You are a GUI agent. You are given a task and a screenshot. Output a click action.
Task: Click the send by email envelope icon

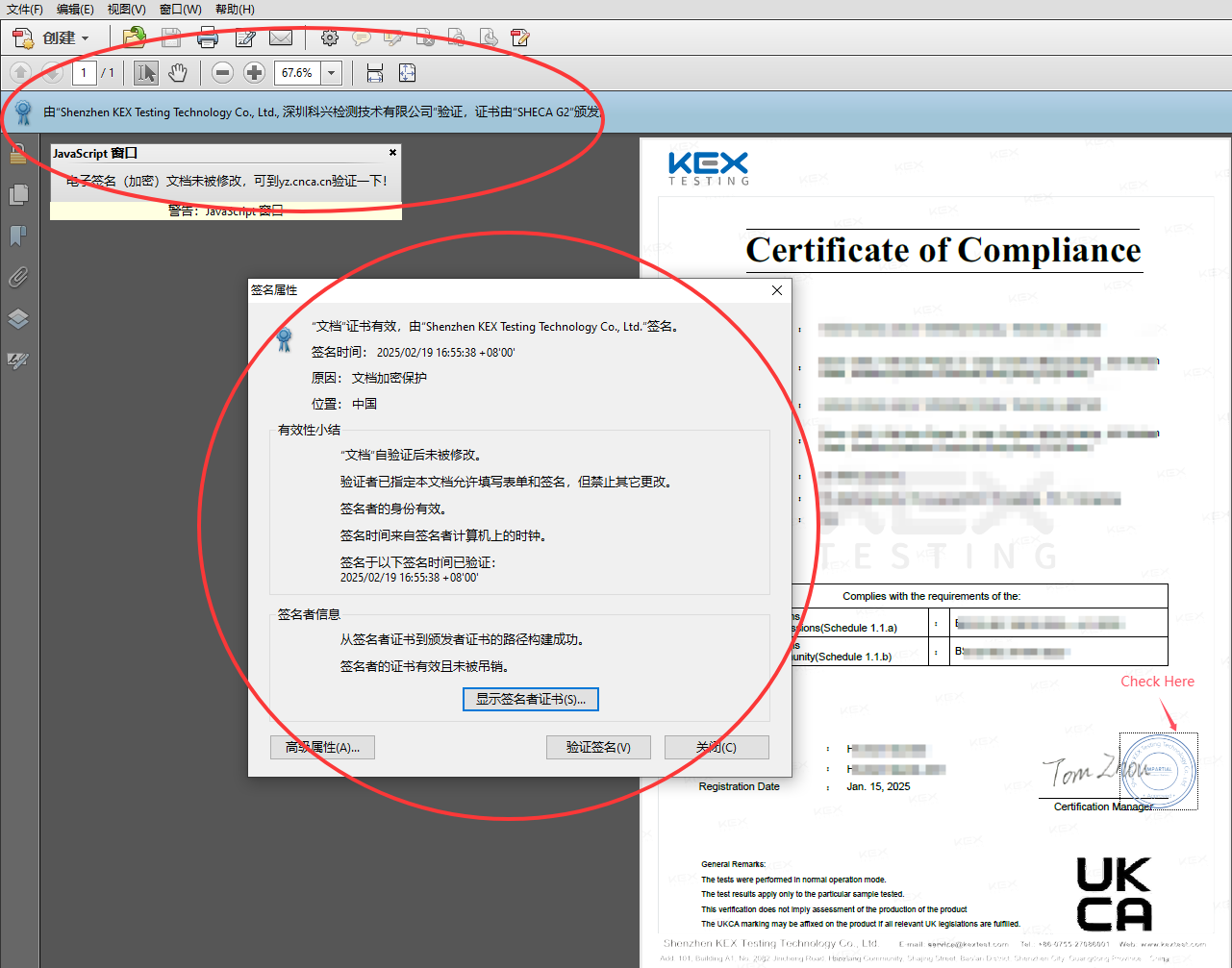click(281, 38)
